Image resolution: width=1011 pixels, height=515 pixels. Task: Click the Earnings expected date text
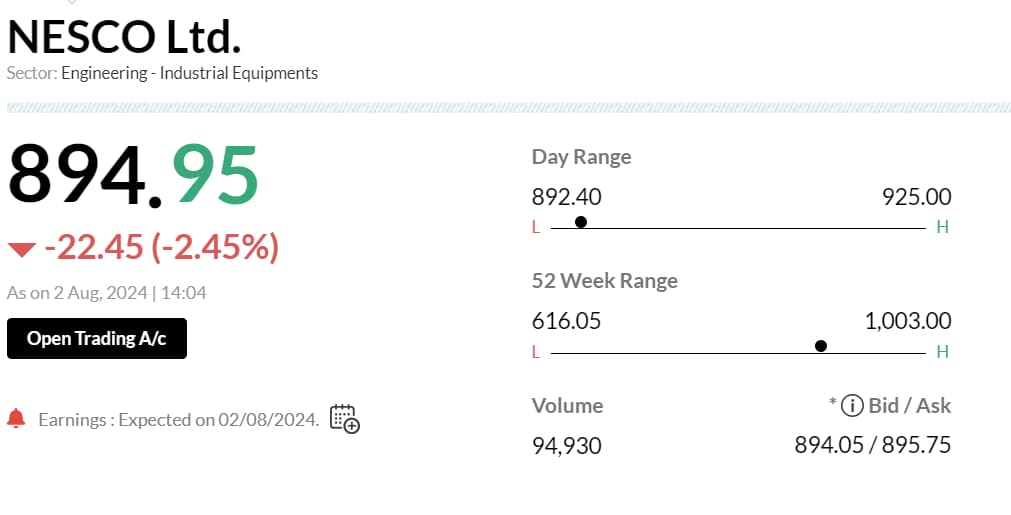click(x=179, y=420)
